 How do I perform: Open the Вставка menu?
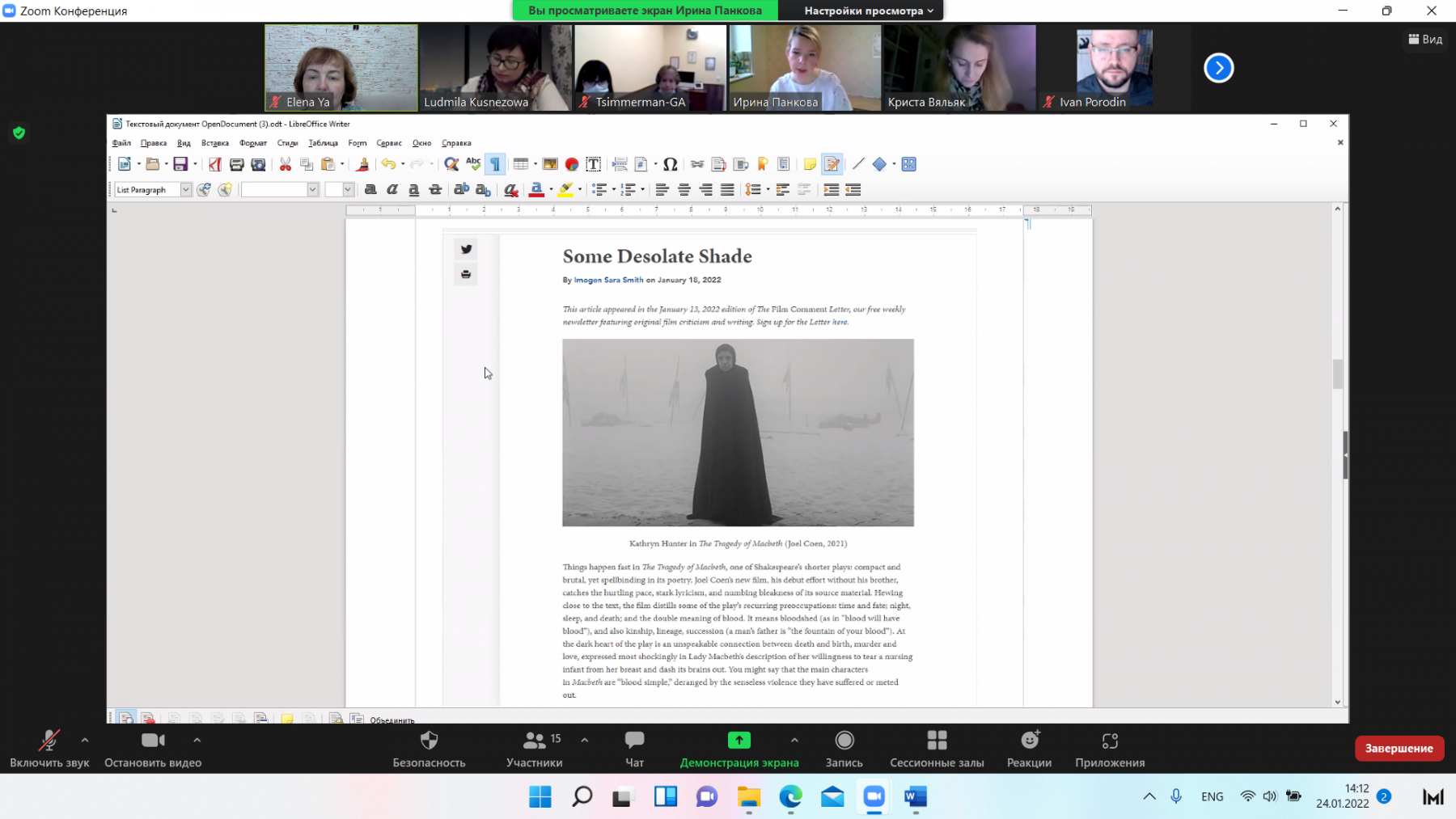tap(214, 143)
